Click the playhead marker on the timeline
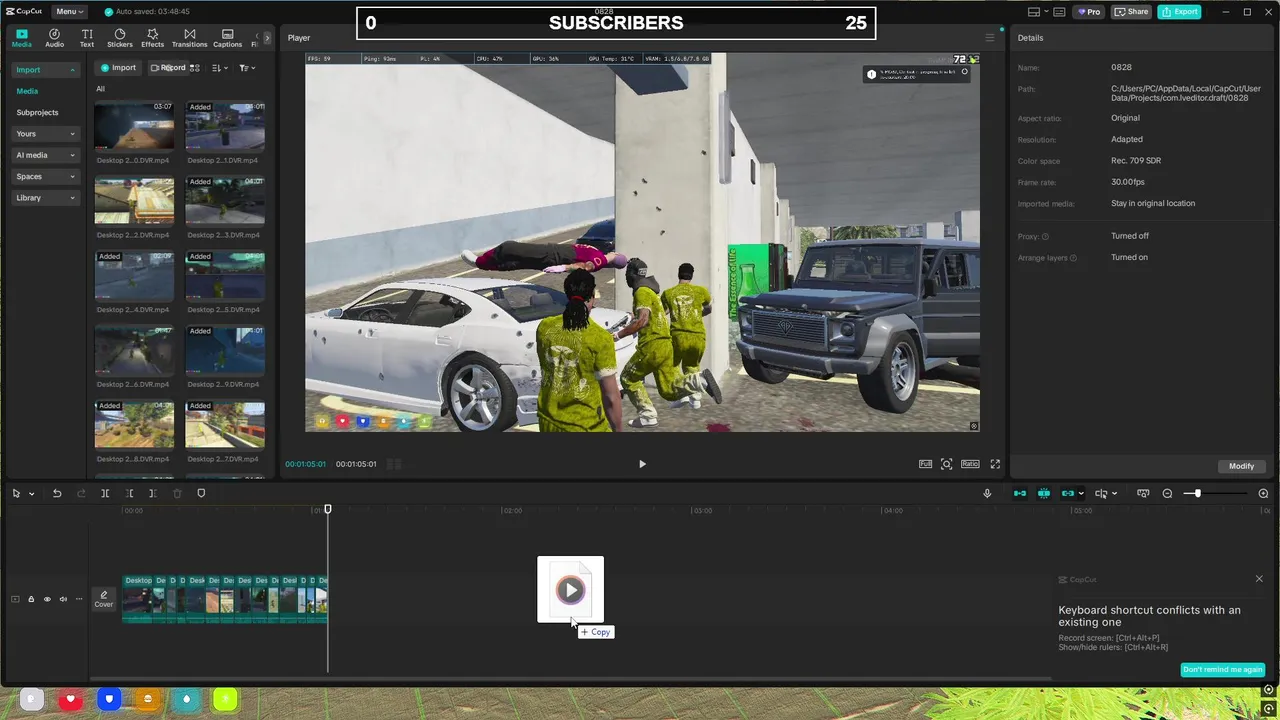This screenshot has width=1280, height=720. [328, 509]
